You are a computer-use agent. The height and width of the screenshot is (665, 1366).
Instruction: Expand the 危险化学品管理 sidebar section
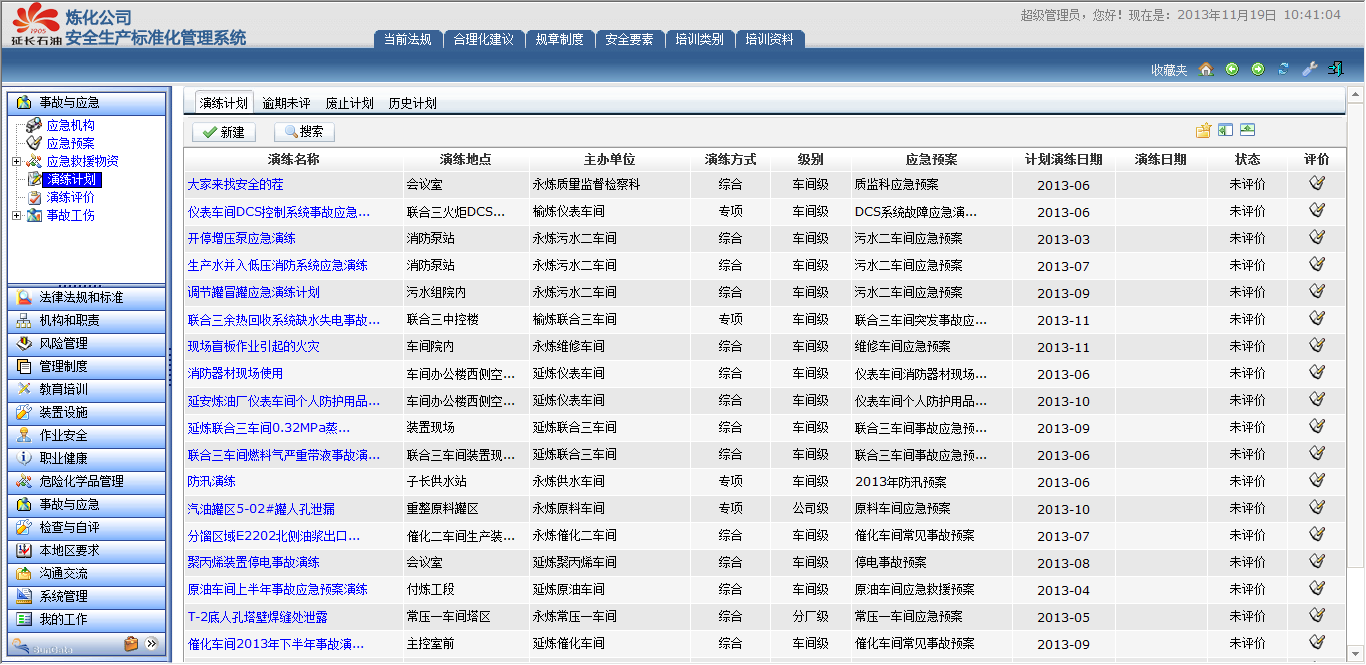tap(87, 482)
